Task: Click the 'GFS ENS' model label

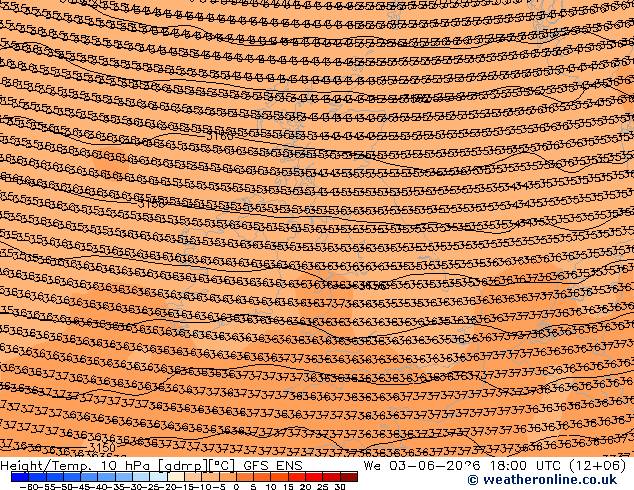Action: [273, 466]
